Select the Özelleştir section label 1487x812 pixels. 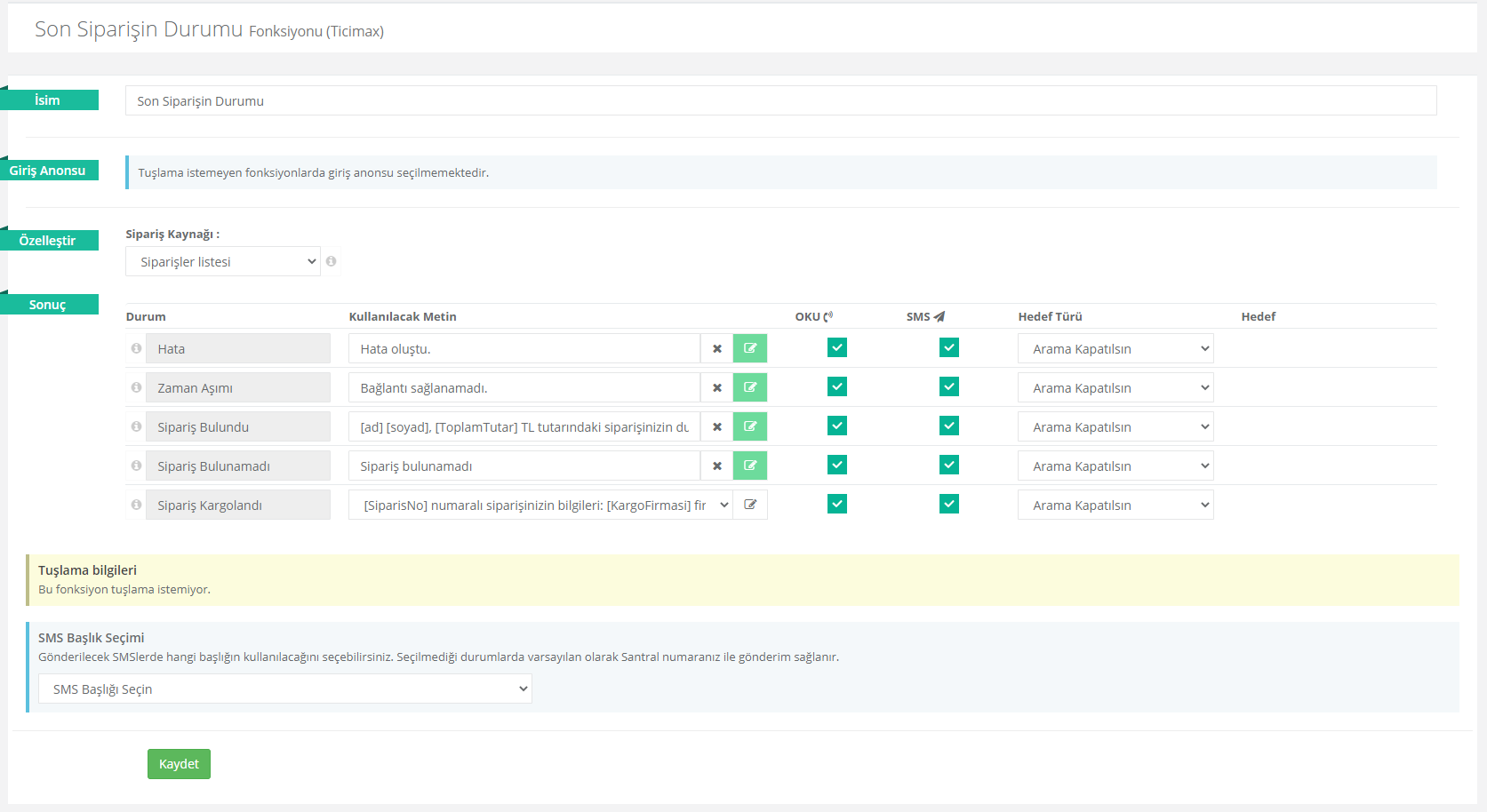[48, 241]
